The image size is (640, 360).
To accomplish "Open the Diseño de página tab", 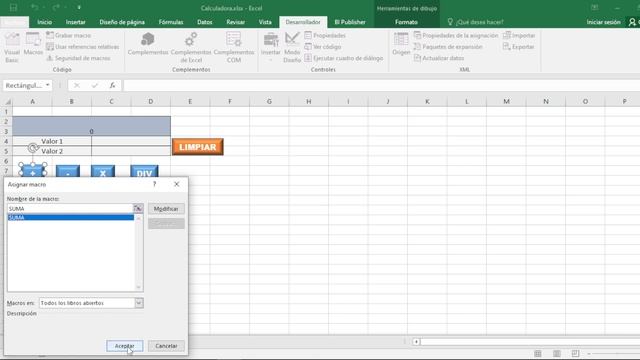I will pos(122,22).
